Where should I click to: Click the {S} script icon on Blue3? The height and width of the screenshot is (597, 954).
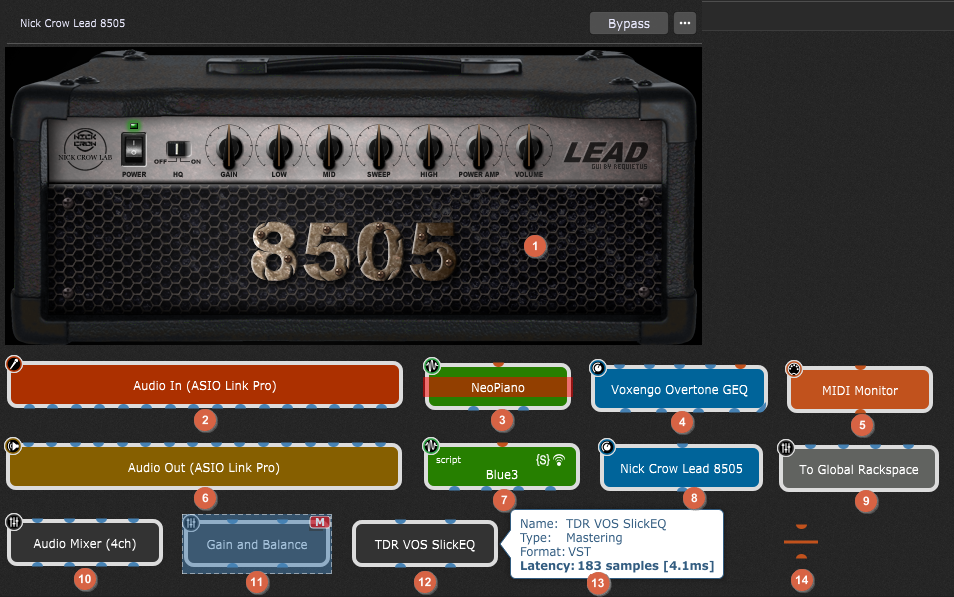[542, 459]
